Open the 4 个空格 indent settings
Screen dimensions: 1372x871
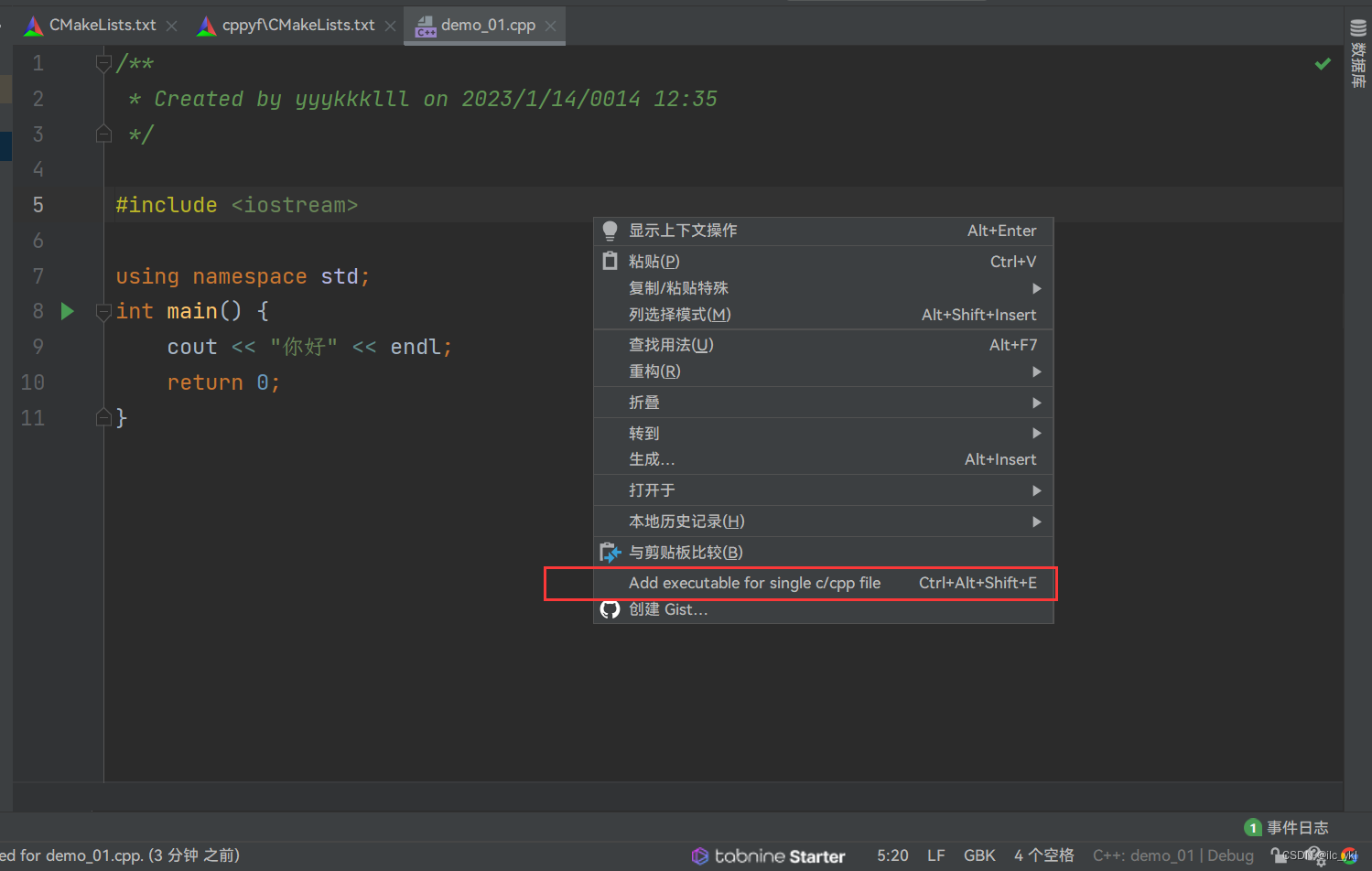(1043, 855)
